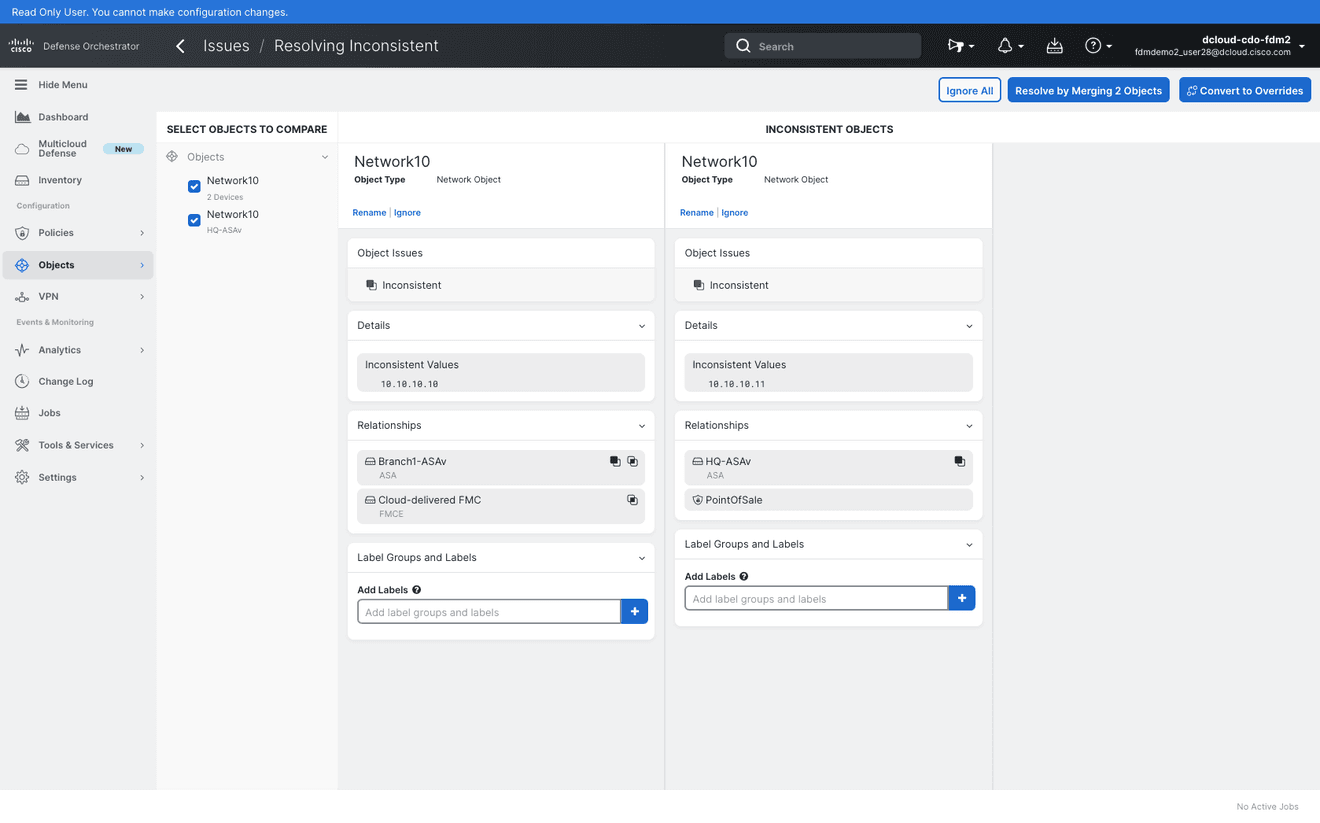Click the search magnifier icon
Image resolution: width=1320 pixels, height=823 pixels.
[x=743, y=46]
